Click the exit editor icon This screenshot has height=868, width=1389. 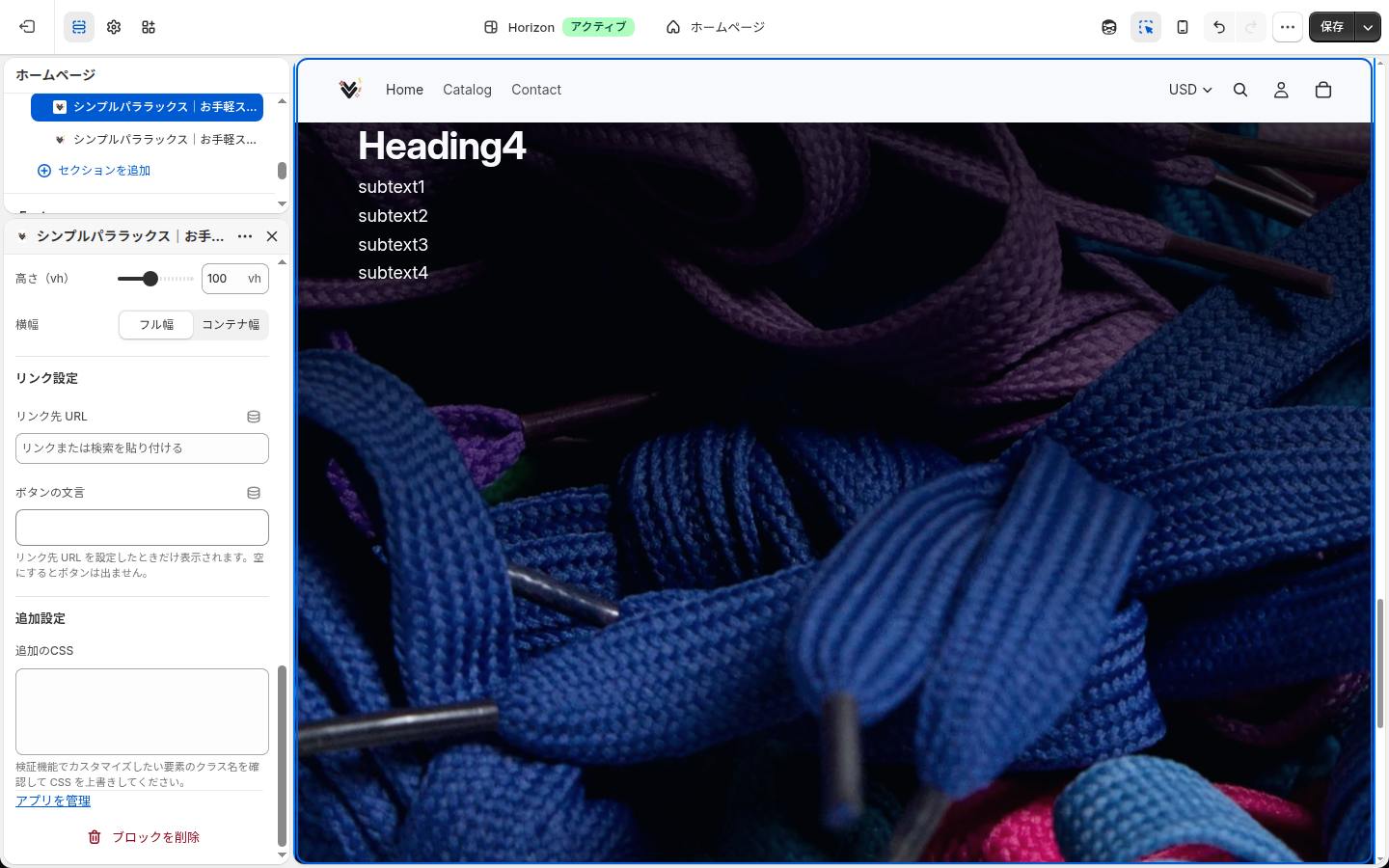pyautogui.click(x=27, y=27)
